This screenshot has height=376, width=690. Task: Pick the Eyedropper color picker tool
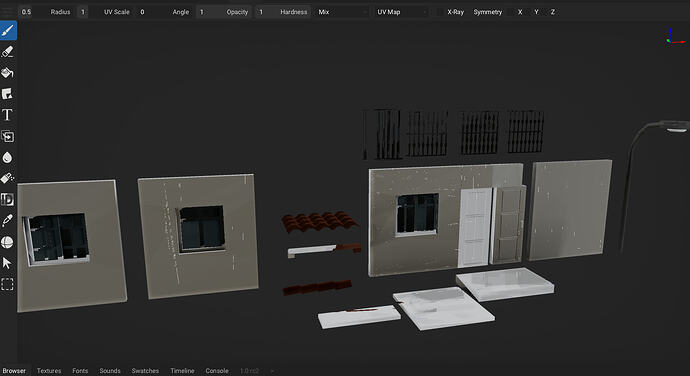[x=7, y=221]
